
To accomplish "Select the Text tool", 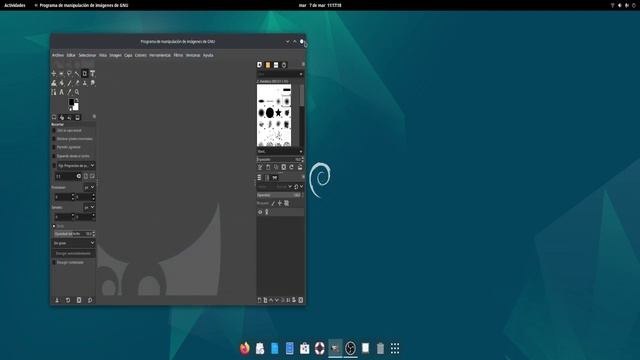I will tap(61, 92).
